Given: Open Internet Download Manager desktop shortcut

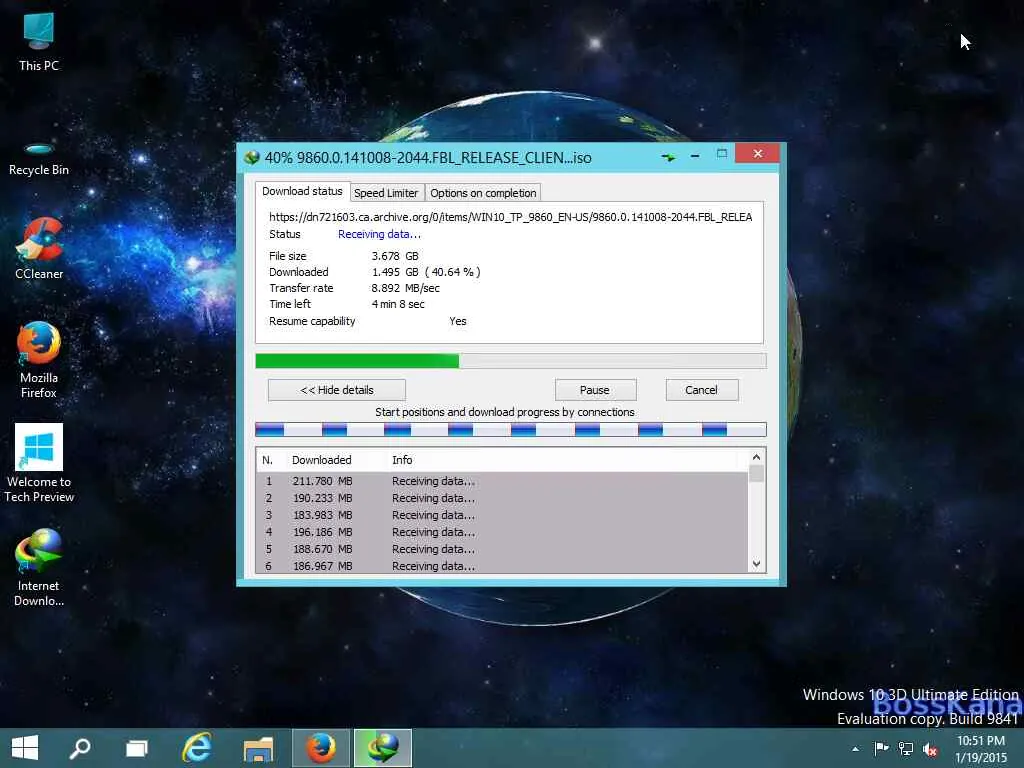Looking at the screenshot, I should pos(39,568).
